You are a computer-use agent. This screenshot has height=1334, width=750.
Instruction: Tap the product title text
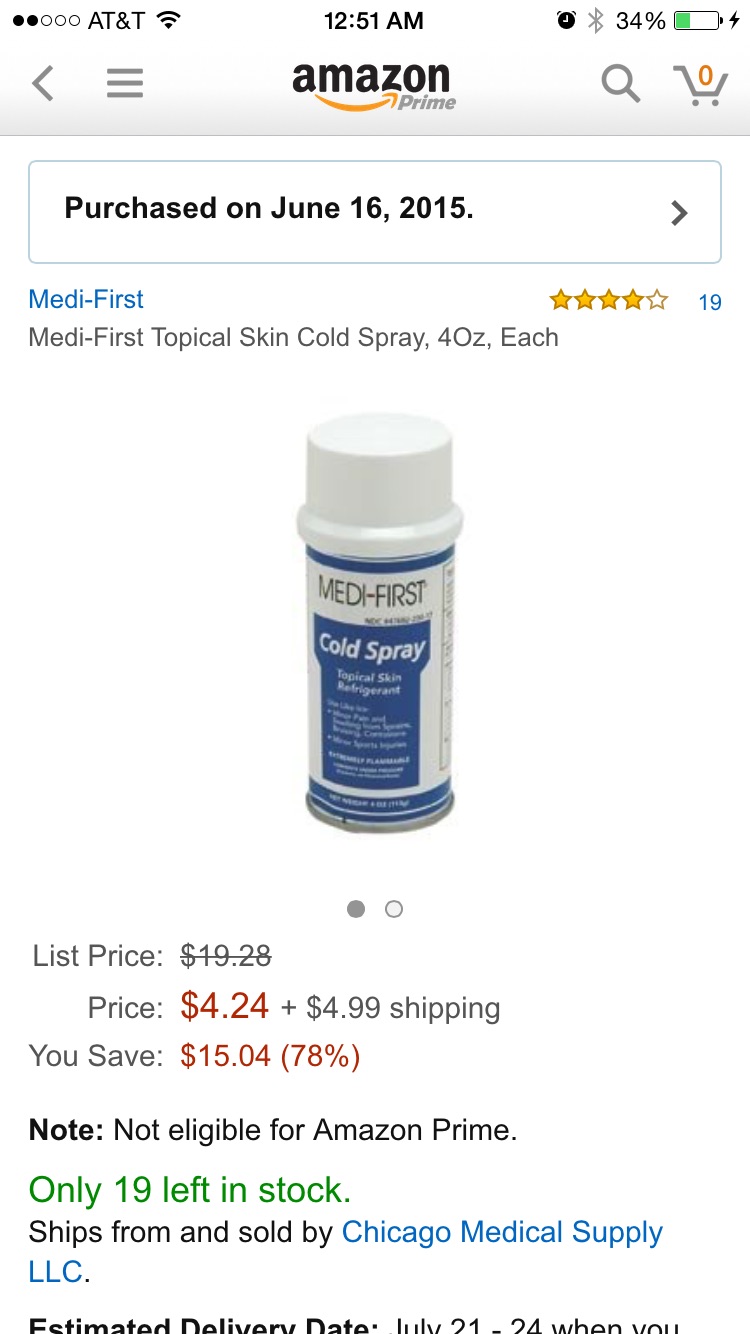[x=294, y=337]
